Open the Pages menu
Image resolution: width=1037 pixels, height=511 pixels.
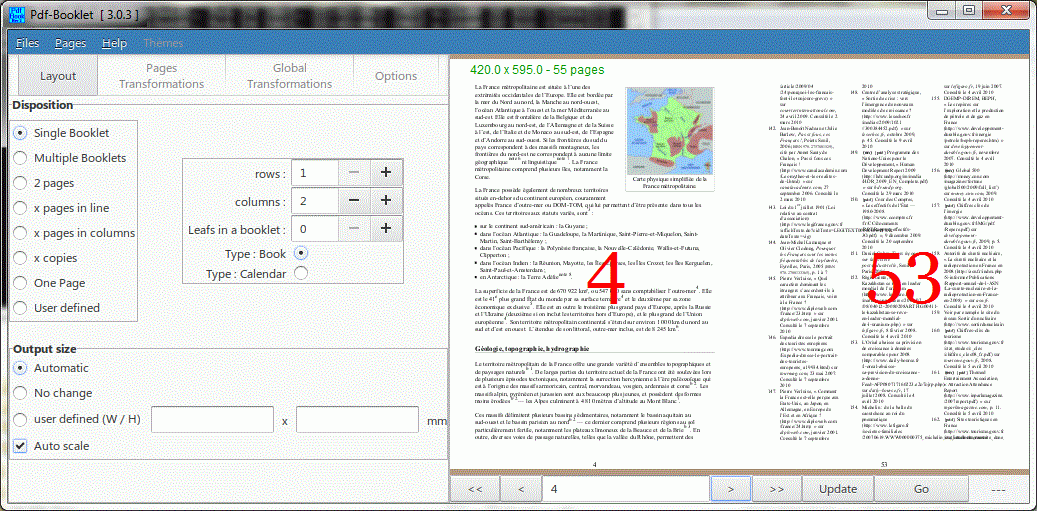point(71,43)
